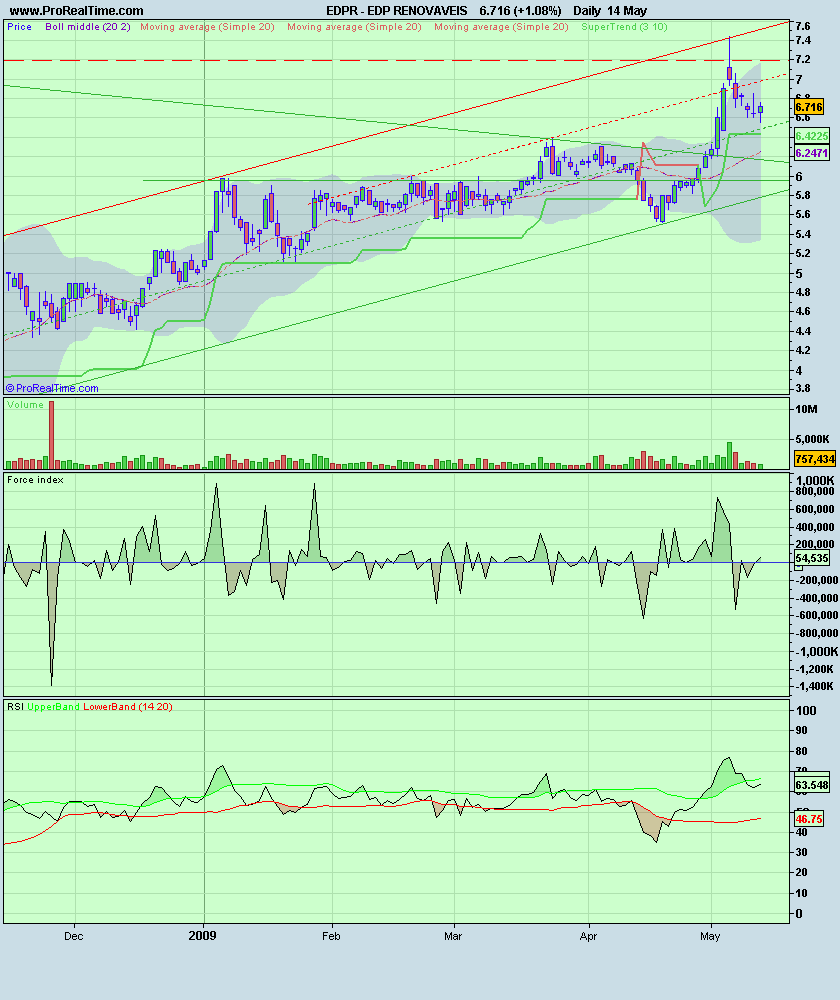Open the ©ProRealTime.com copyright link

(52, 388)
